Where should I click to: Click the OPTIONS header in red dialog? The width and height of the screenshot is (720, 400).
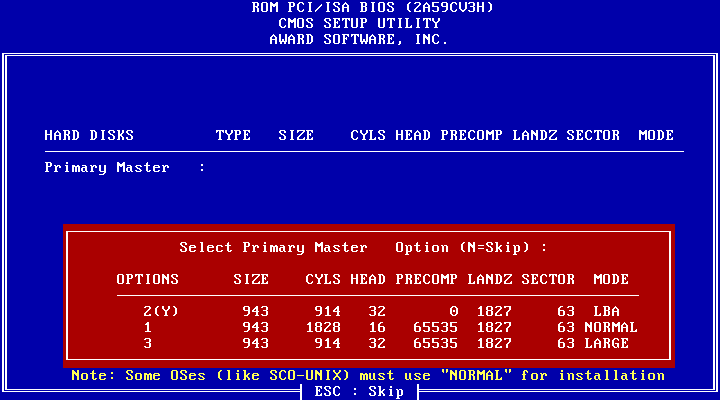pyautogui.click(x=147, y=279)
